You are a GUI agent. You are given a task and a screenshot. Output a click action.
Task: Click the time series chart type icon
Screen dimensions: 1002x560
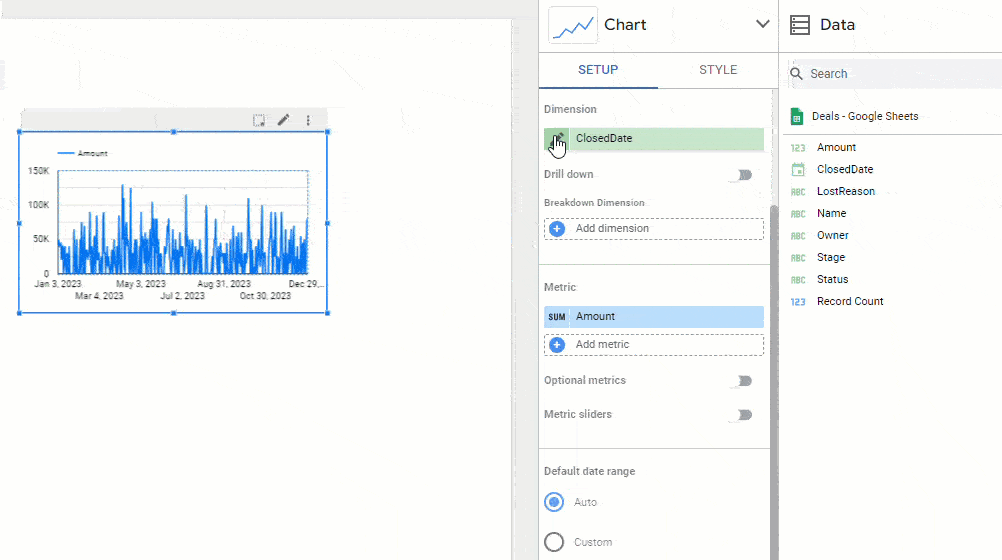(x=573, y=26)
